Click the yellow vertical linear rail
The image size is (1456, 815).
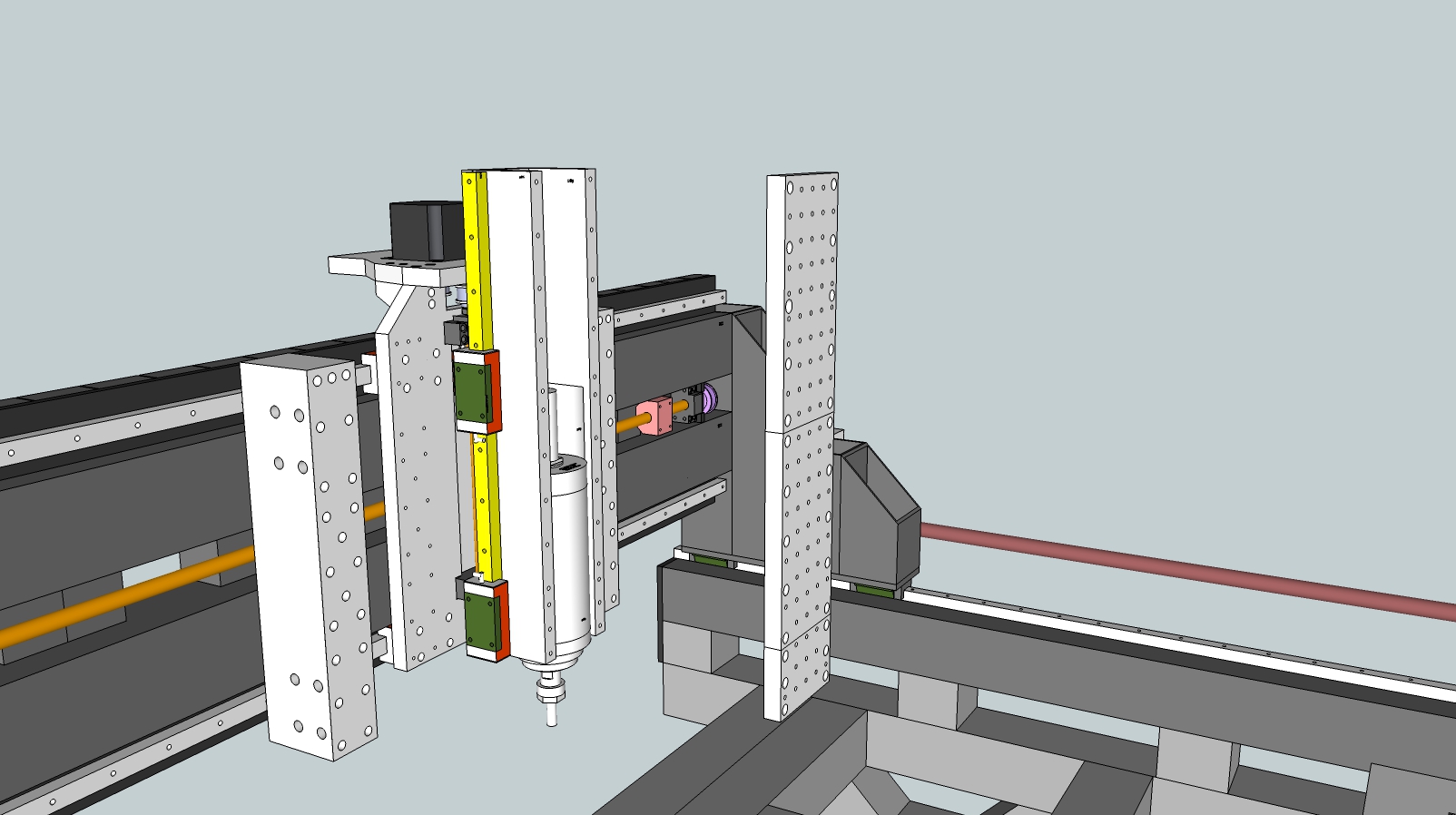tap(475, 272)
